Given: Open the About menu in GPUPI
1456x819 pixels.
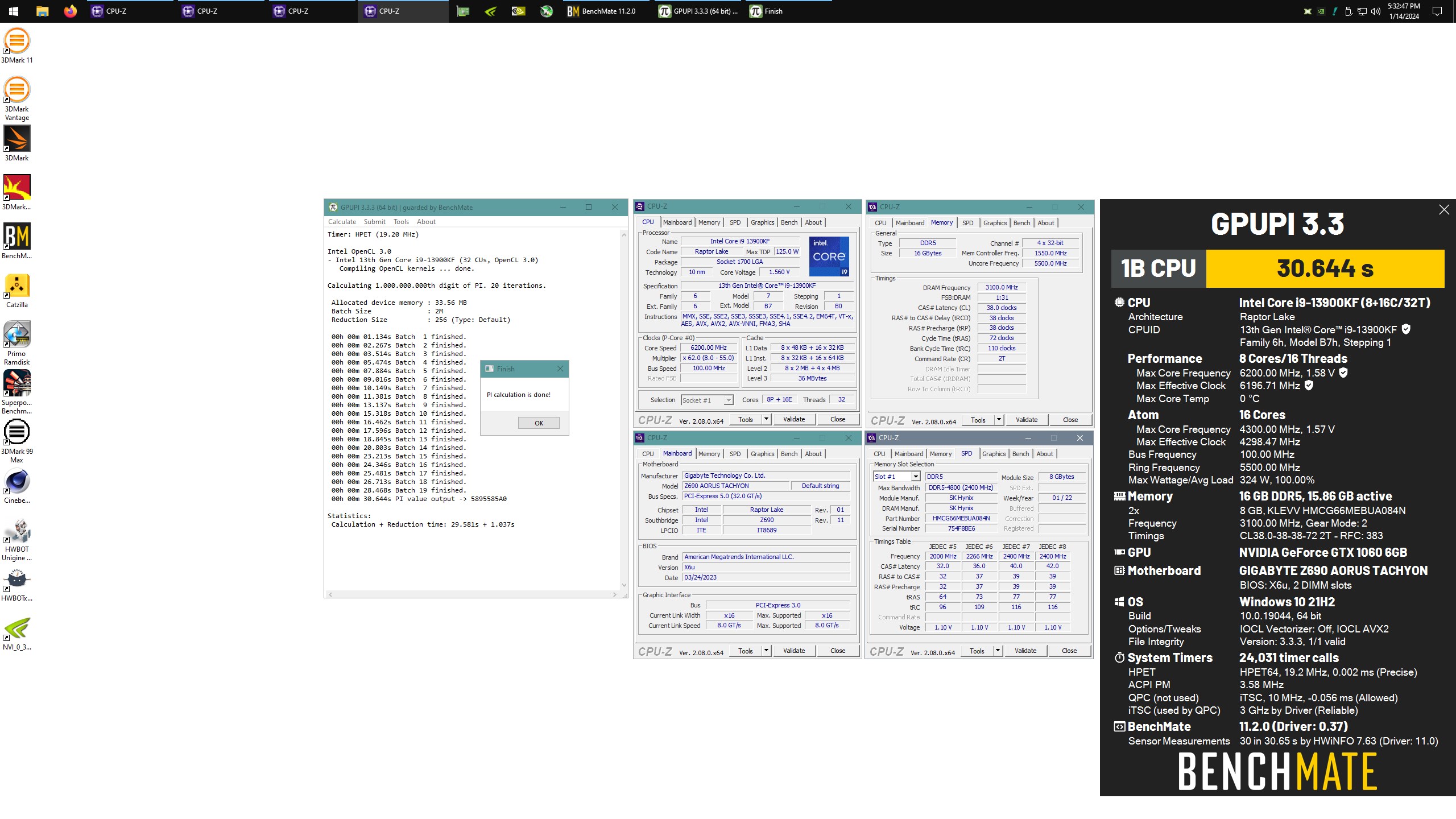Looking at the screenshot, I should [x=426, y=222].
